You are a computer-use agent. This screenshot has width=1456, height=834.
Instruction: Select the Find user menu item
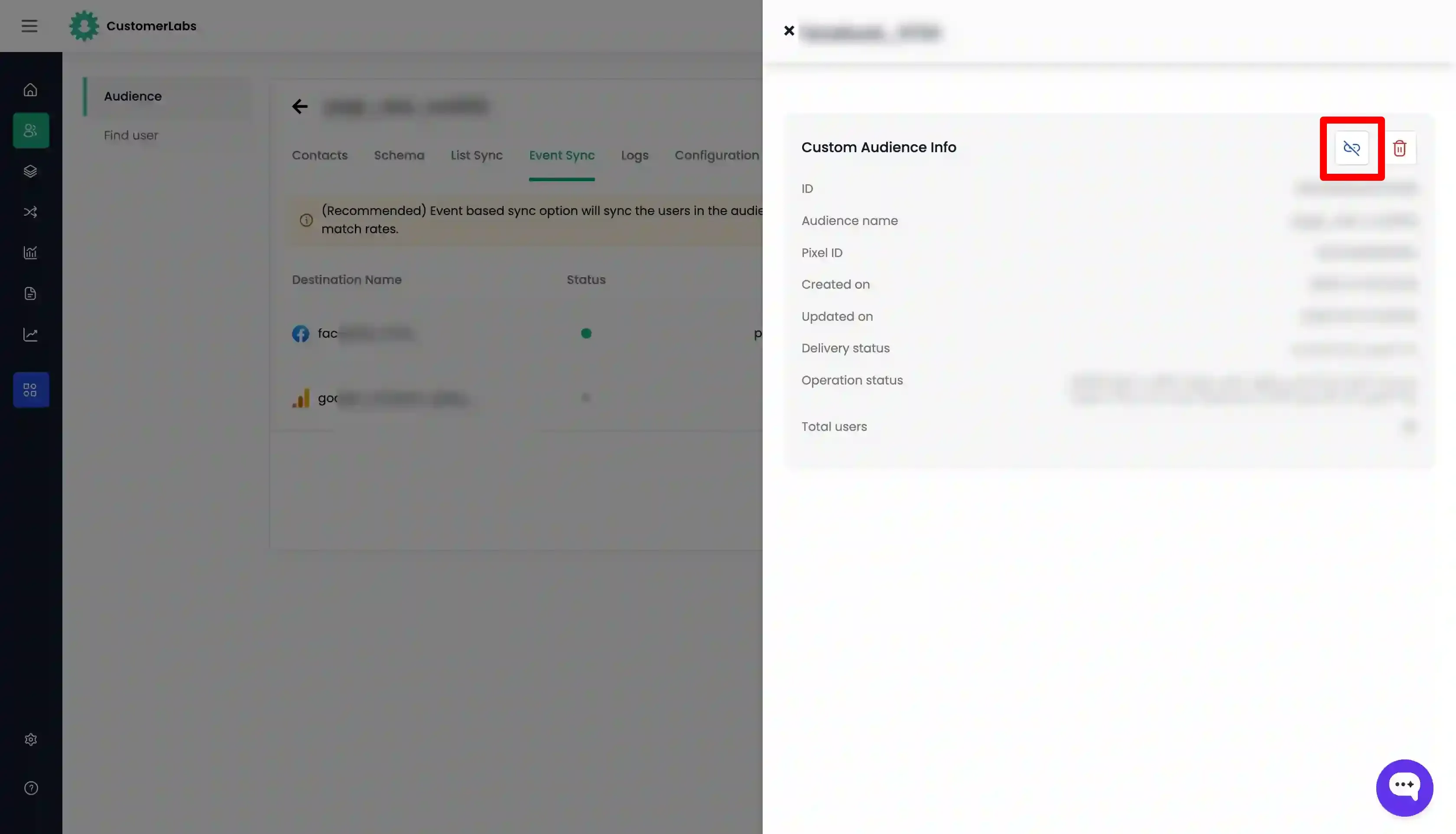131,135
